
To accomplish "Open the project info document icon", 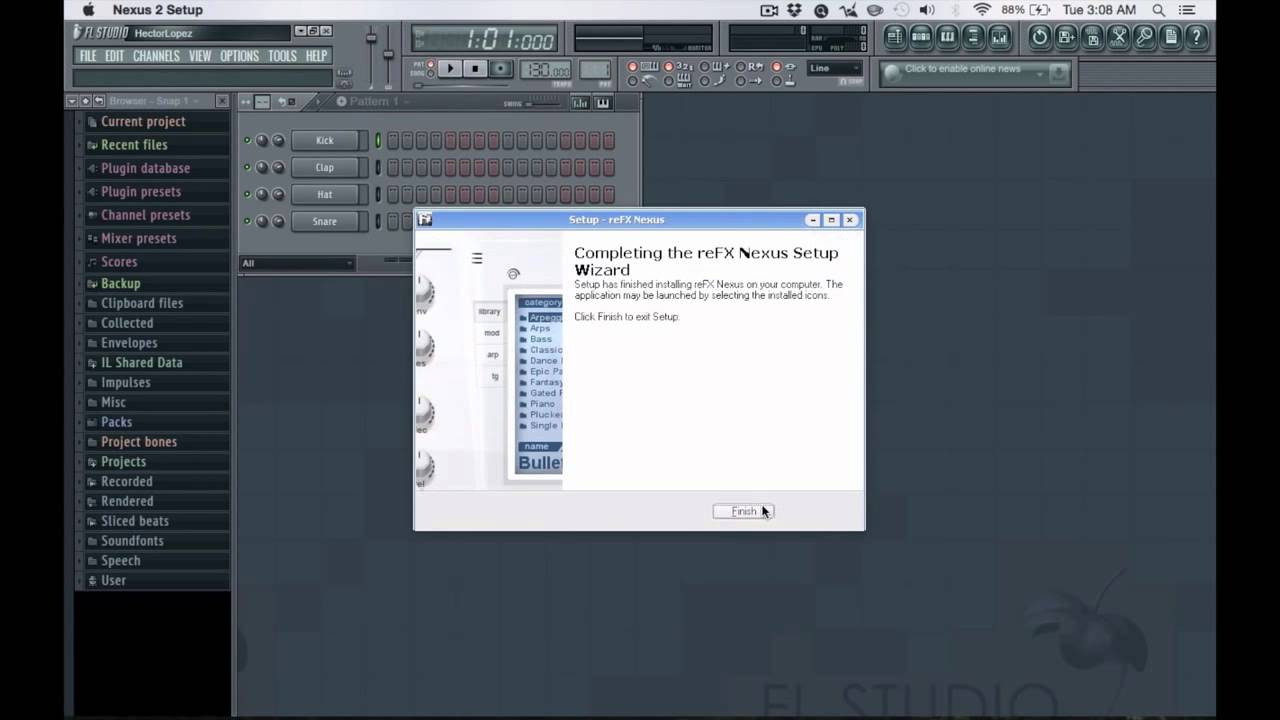I will coord(1171,37).
